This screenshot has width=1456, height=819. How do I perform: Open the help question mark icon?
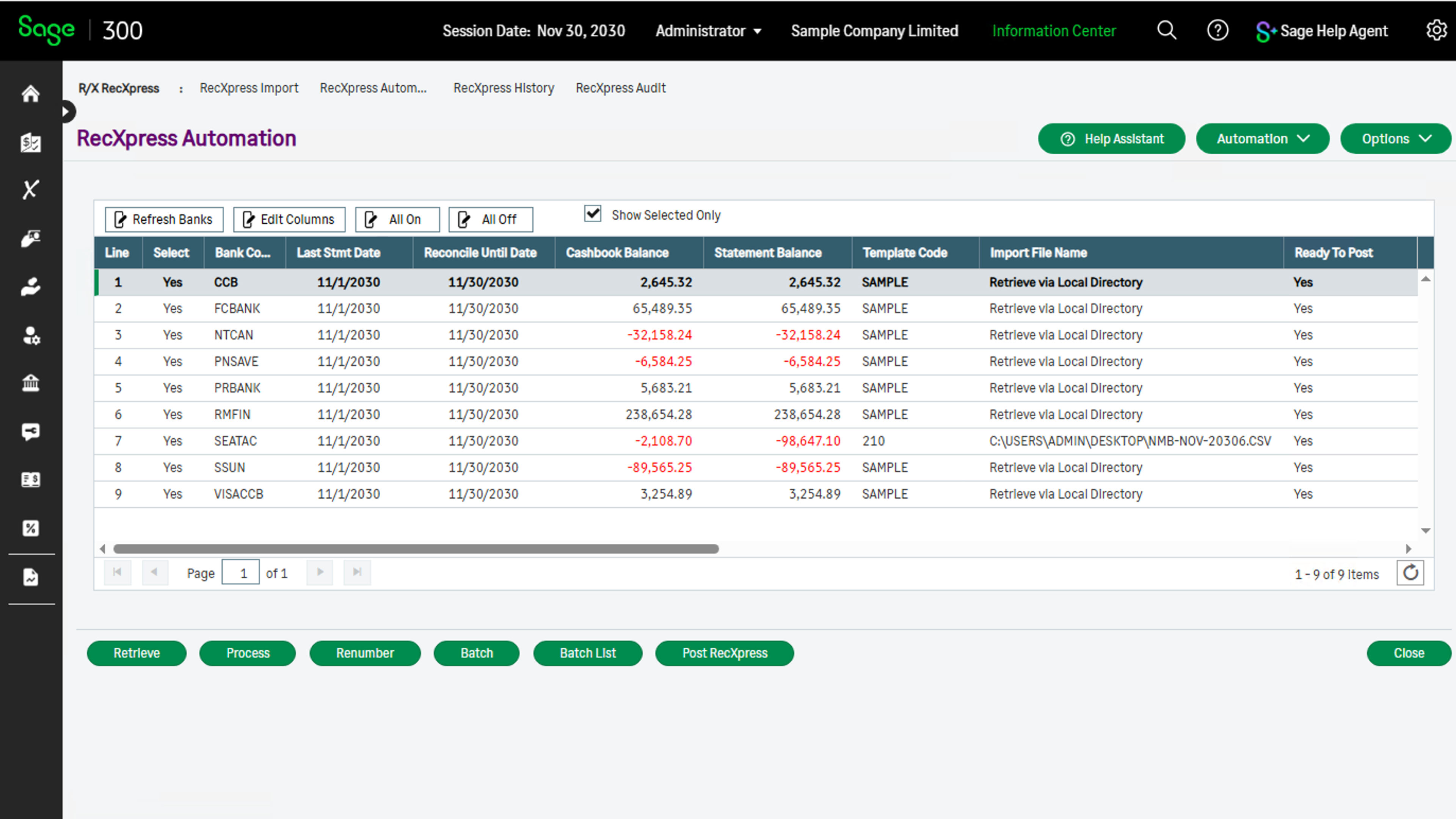[1218, 30]
